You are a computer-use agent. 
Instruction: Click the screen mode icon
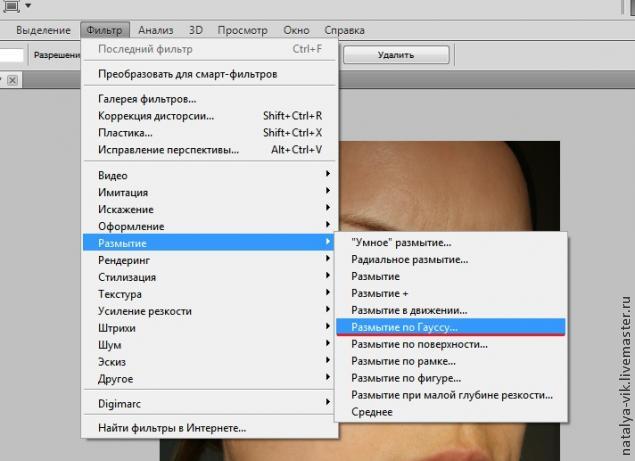point(12,5)
